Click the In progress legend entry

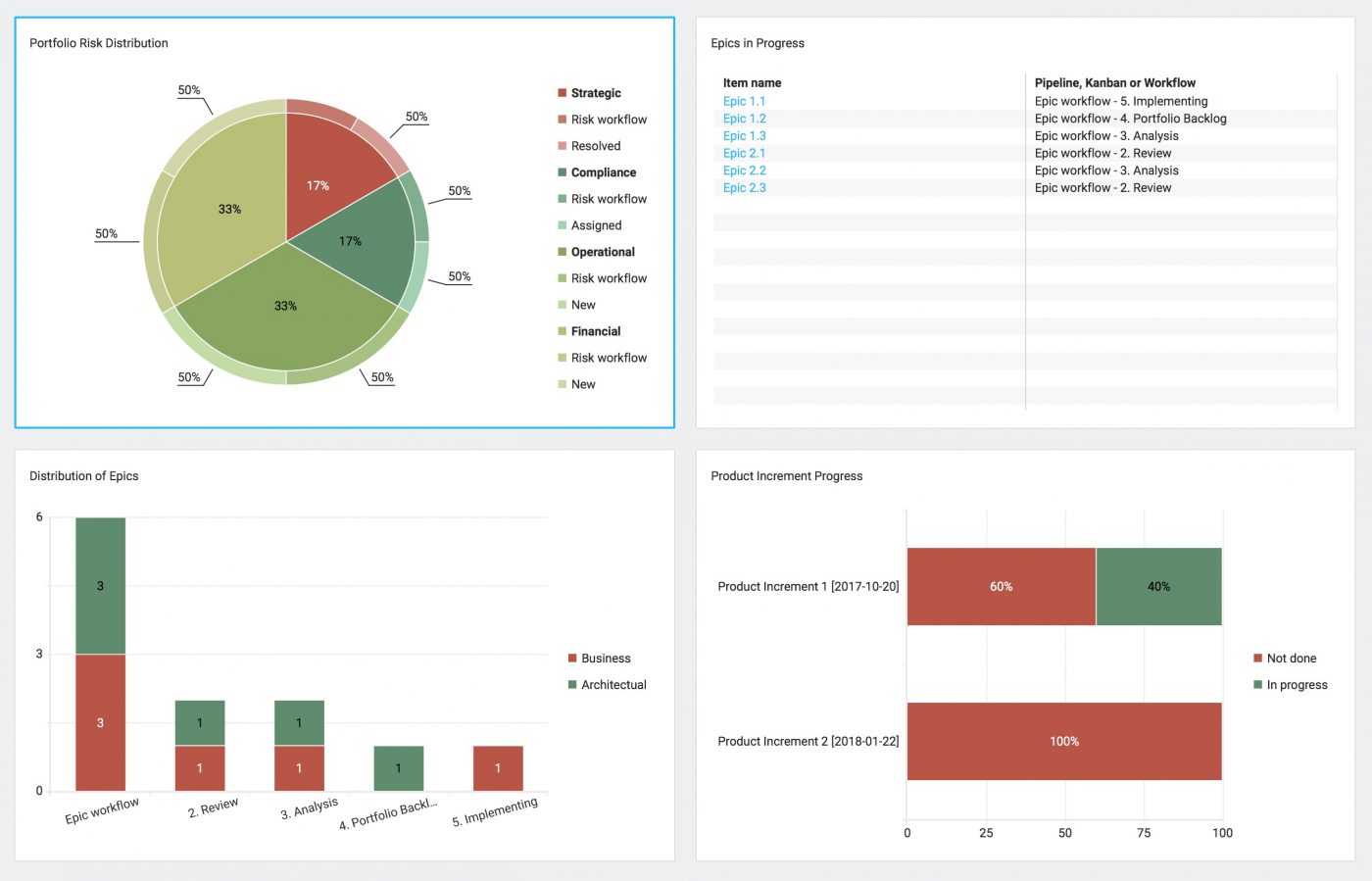[x=1296, y=685]
